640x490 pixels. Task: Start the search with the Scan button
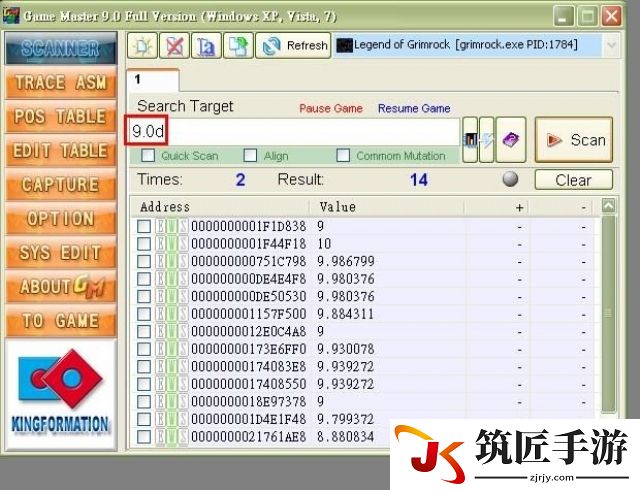point(574,140)
